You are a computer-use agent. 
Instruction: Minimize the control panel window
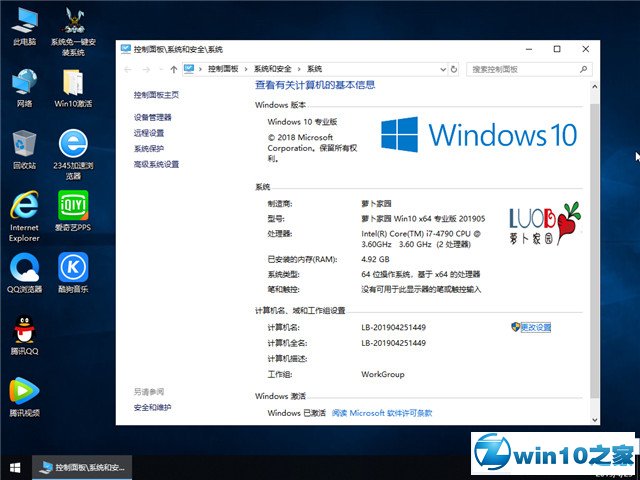529,49
